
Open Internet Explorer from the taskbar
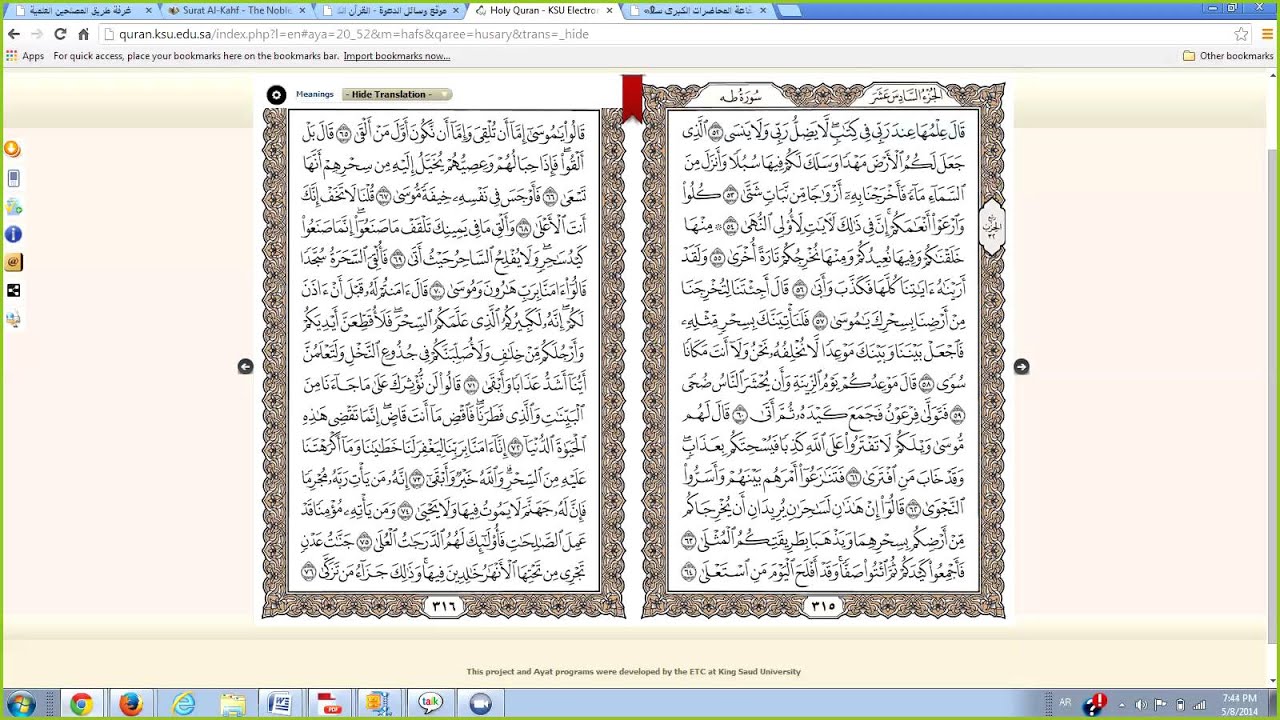click(183, 704)
